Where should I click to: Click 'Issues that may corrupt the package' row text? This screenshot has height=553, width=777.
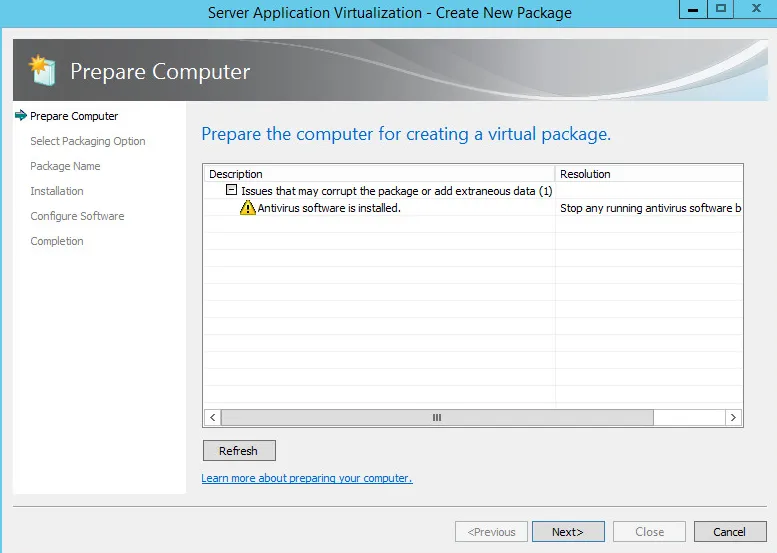click(x=396, y=191)
